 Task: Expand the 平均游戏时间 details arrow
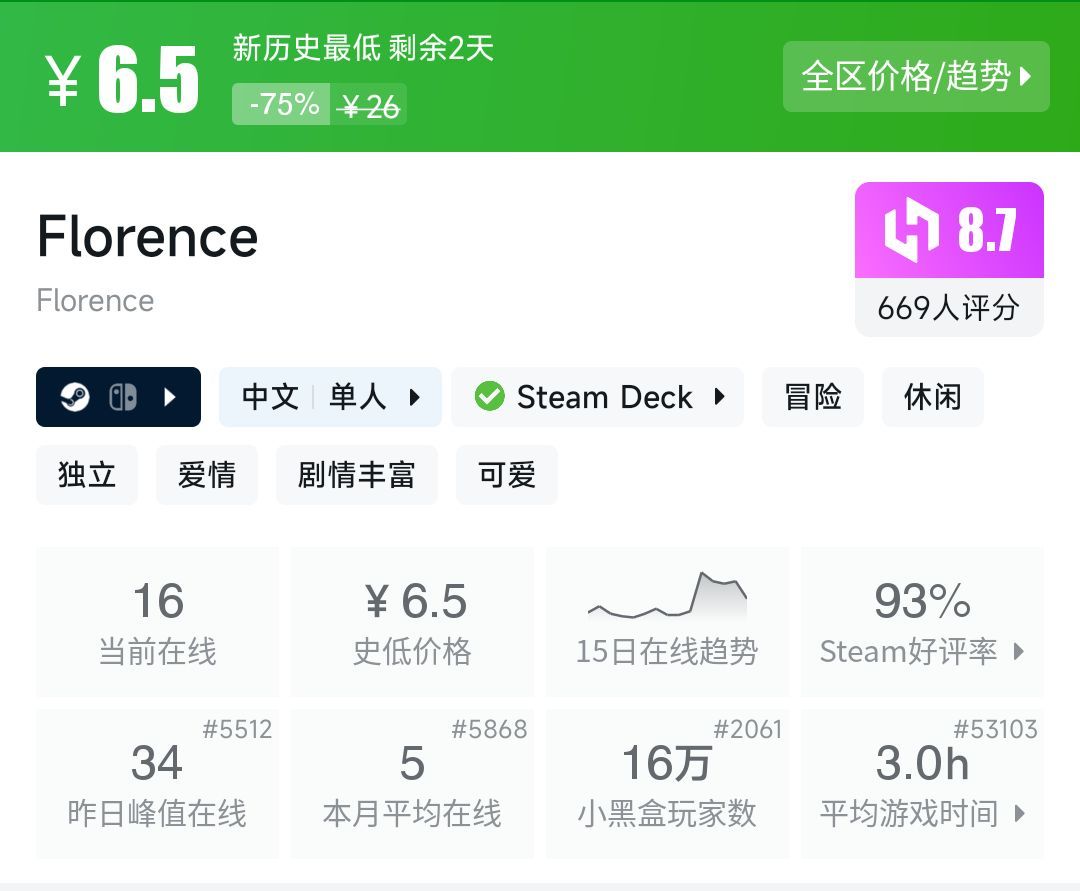point(1019,814)
